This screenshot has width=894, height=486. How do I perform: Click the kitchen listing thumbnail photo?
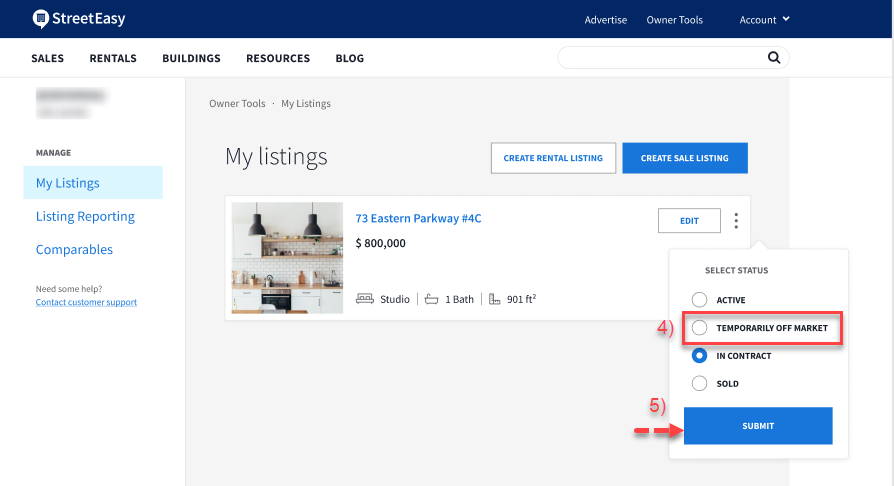(x=287, y=258)
